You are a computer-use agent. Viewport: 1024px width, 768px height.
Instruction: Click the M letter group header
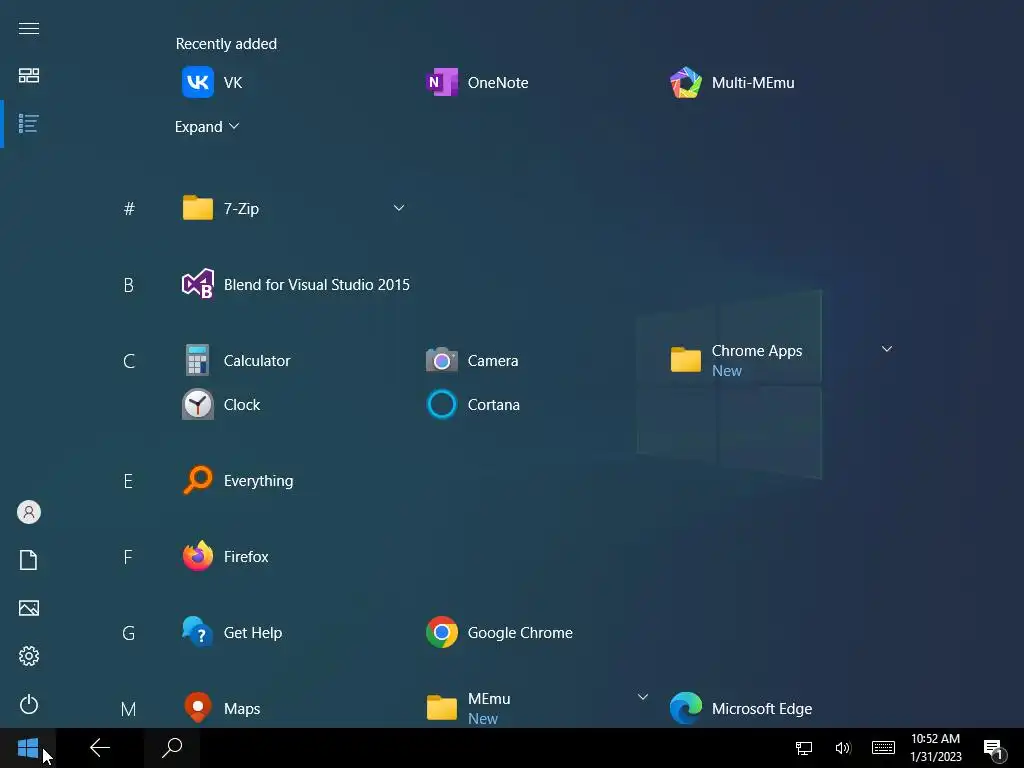point(129,709)
